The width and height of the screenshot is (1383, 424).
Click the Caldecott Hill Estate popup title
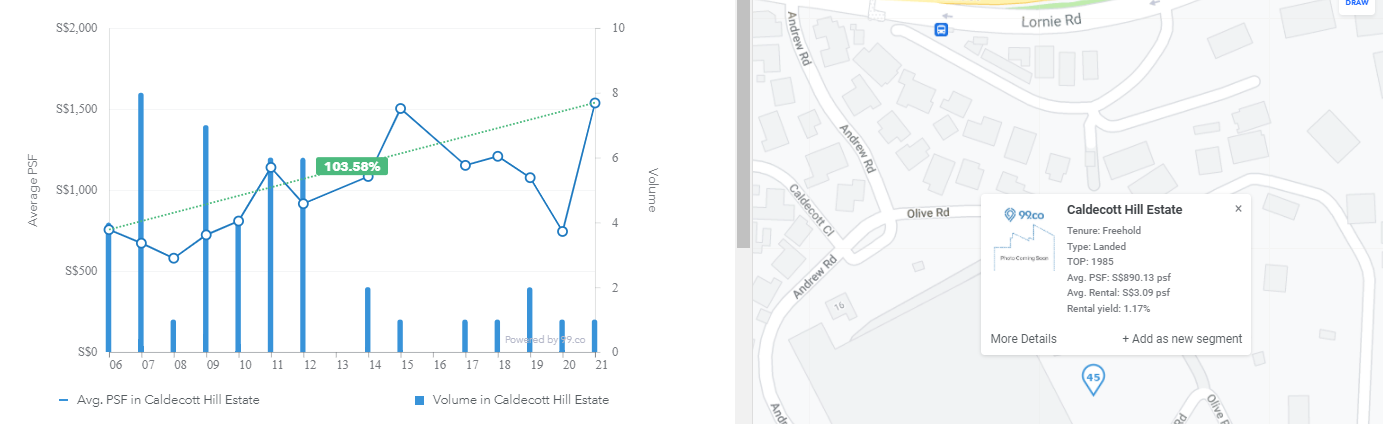click(x=1125, y=210)
